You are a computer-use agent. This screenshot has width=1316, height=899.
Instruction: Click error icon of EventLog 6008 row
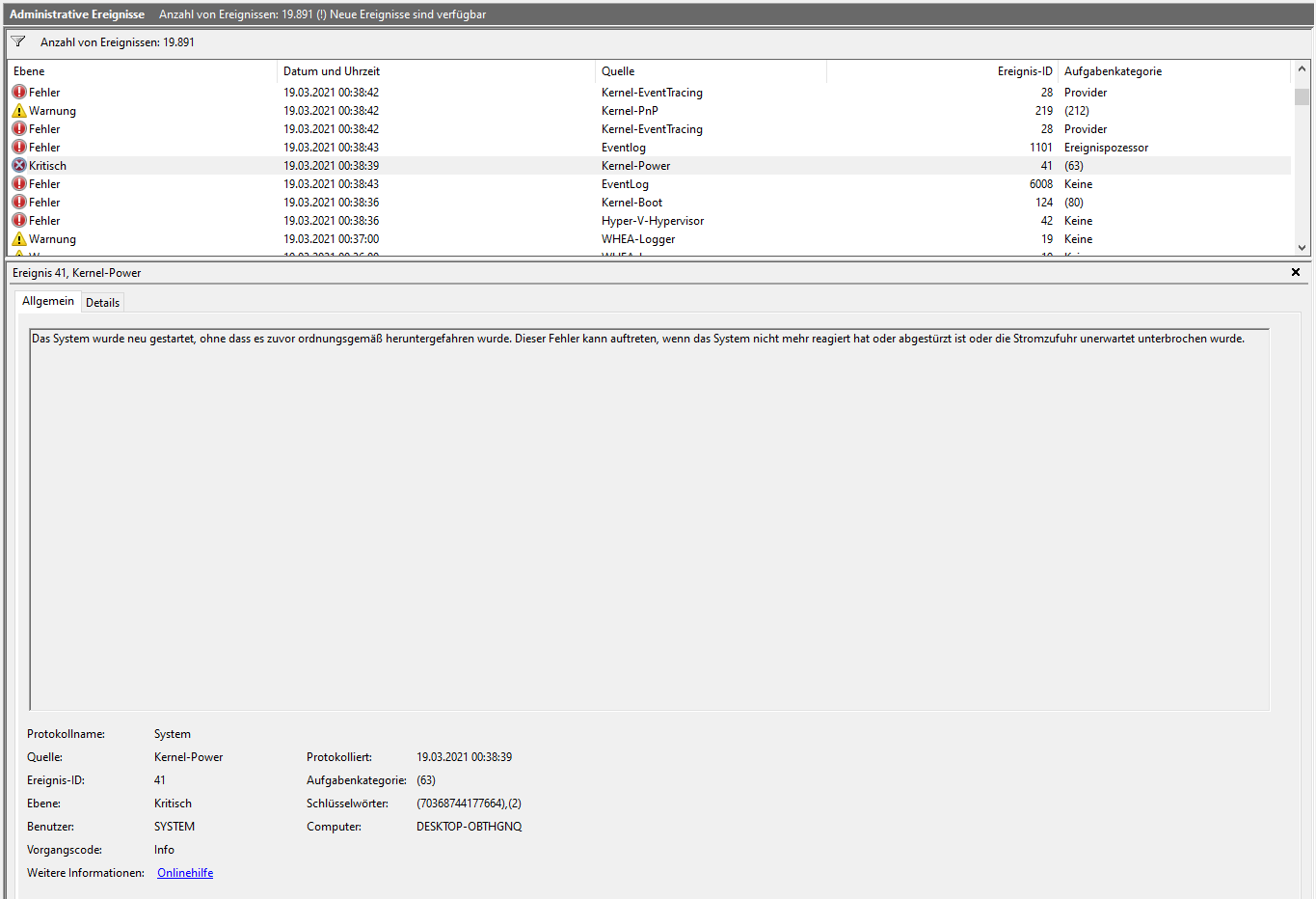19,184
